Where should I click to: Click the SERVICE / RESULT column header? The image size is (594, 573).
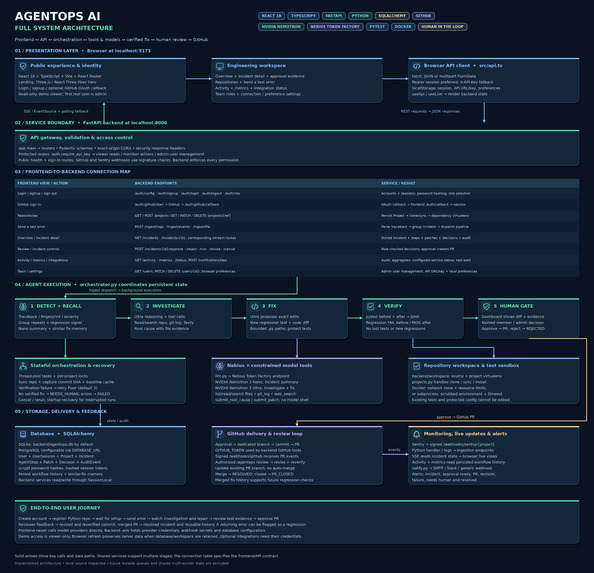pyautogui.click(x=398, y=183)
